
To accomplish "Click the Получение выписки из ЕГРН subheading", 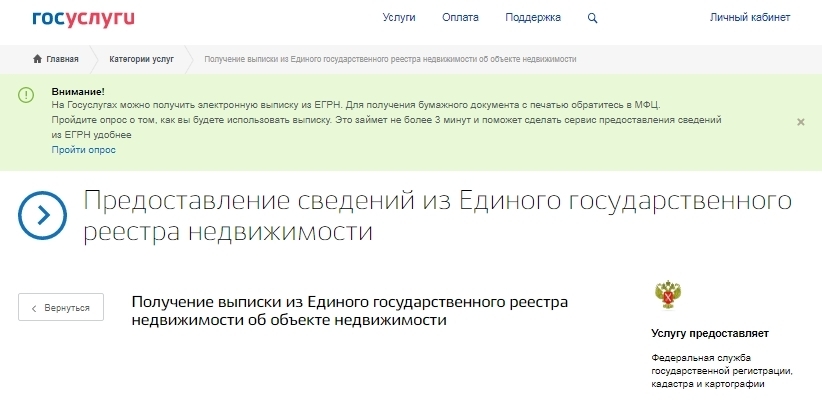I will [350, 310].
